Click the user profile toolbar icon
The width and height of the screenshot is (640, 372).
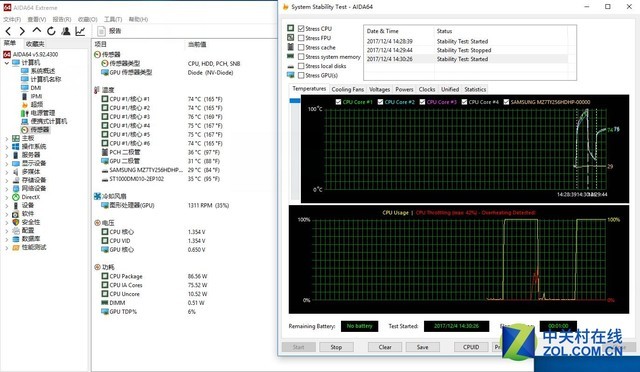[66, 31]
